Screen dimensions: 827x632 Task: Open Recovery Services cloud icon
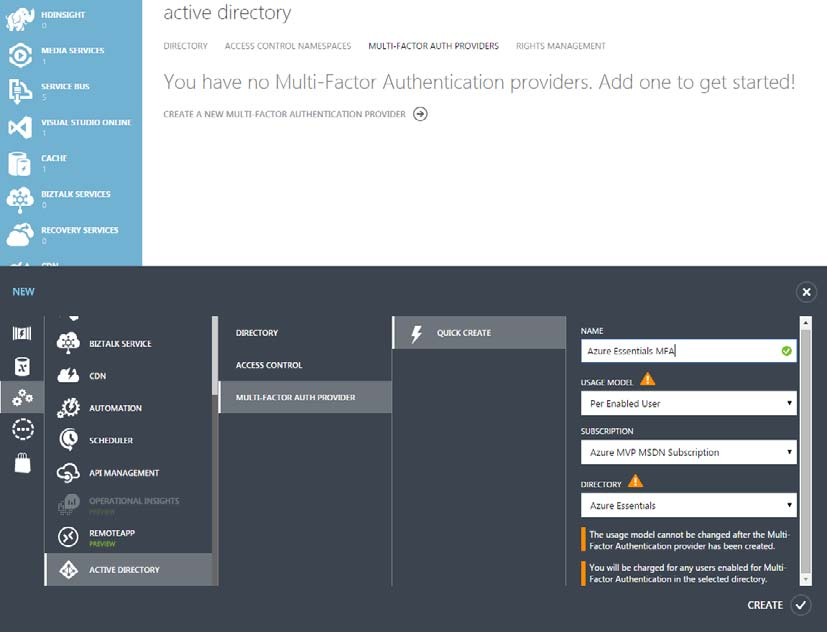[20, 235]
